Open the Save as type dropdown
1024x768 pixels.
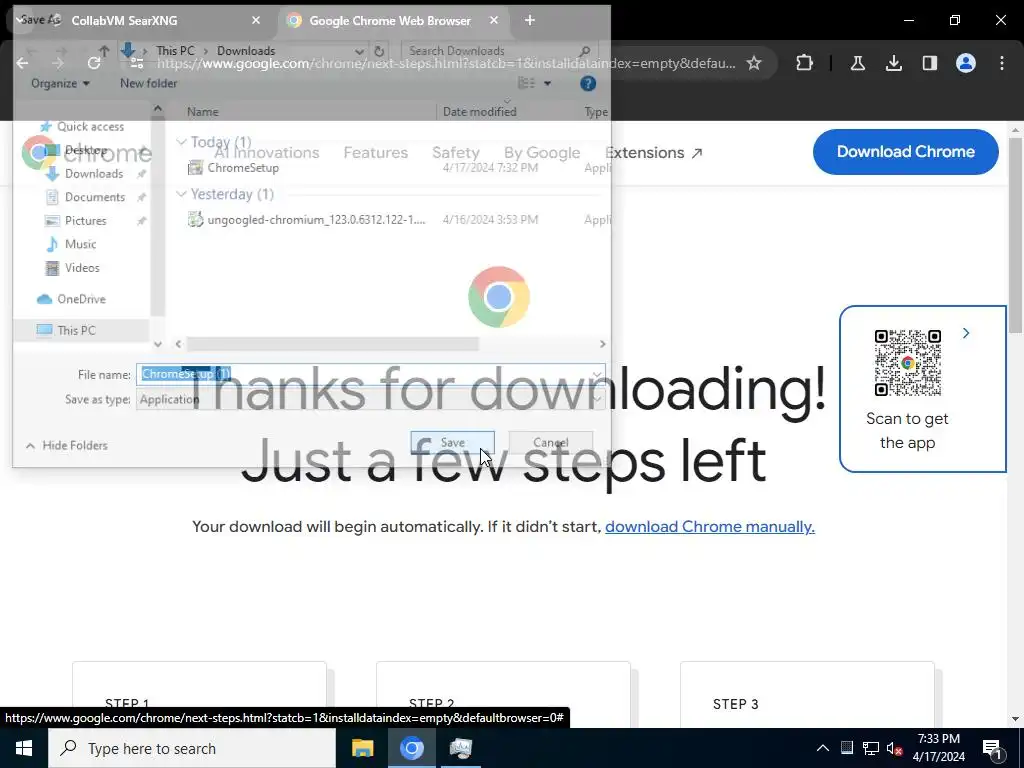click(x=370, y=399)
